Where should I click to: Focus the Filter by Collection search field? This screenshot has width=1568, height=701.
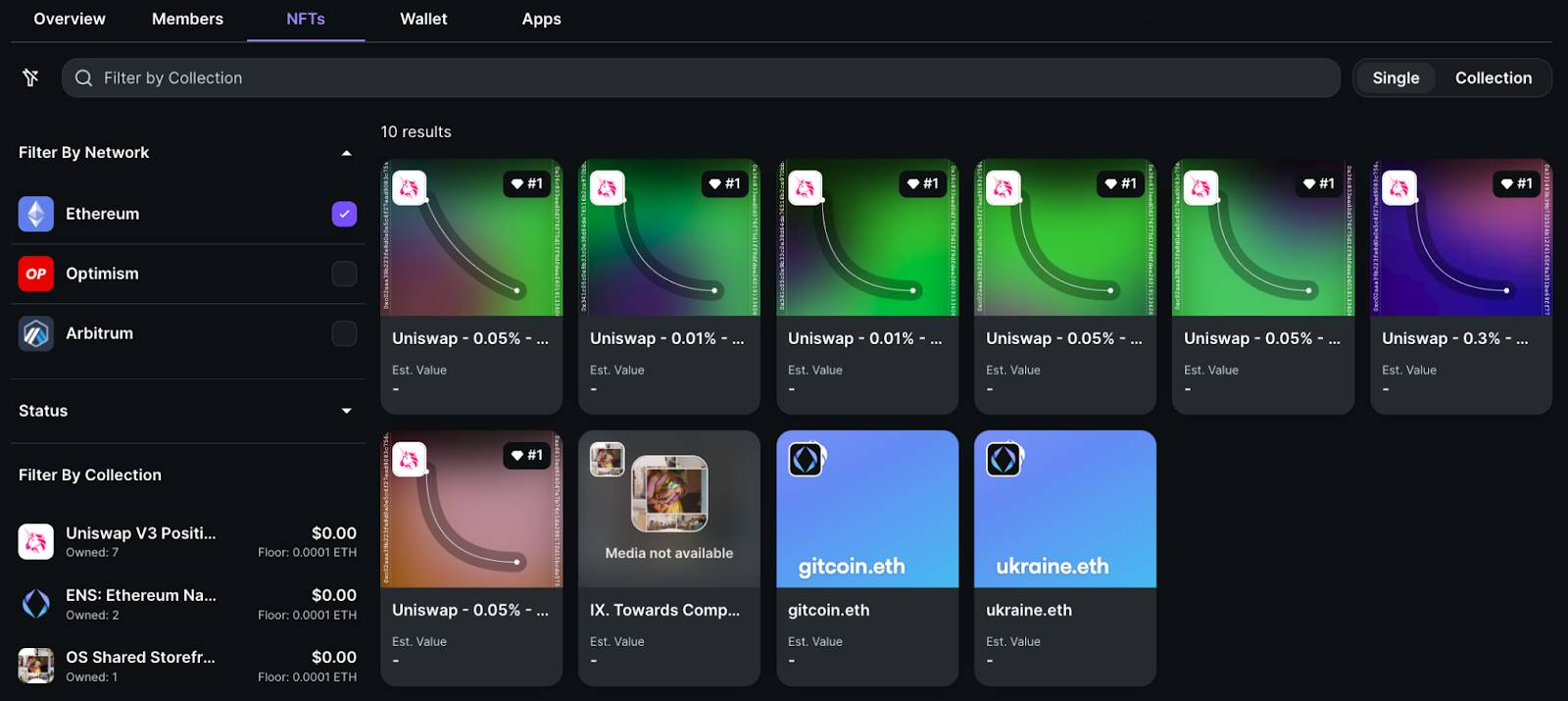click(701, 77)
